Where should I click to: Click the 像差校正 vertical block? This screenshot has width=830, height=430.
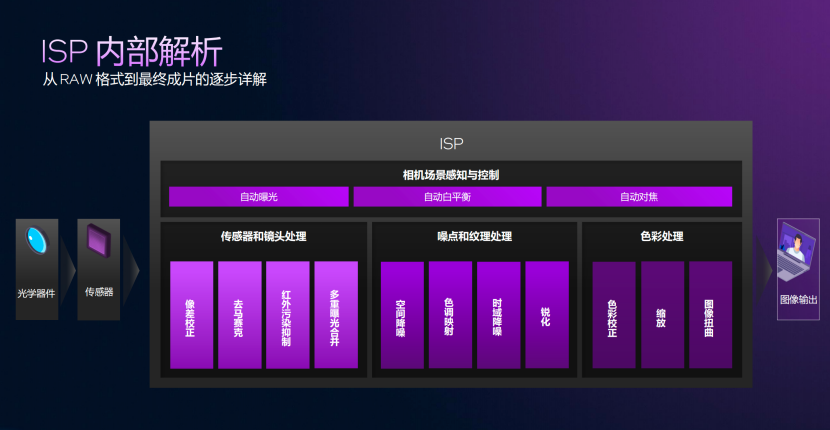tap(191, 315)
